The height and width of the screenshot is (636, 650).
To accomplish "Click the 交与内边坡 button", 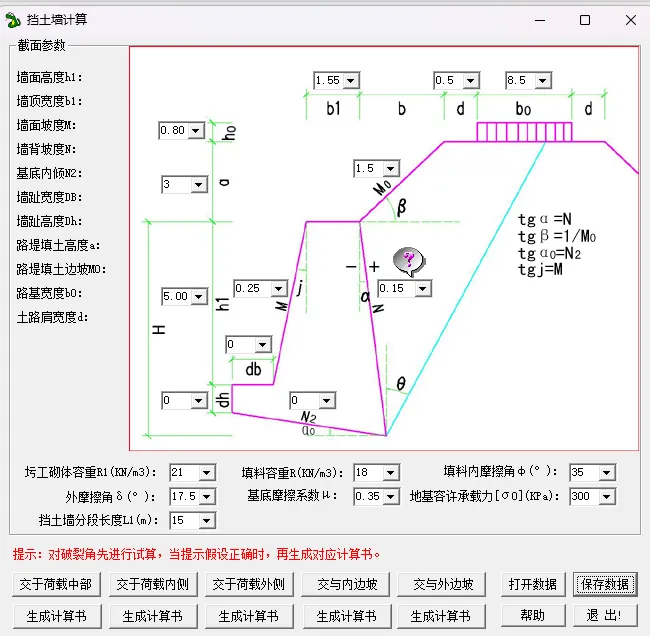I will click(345, 585).
